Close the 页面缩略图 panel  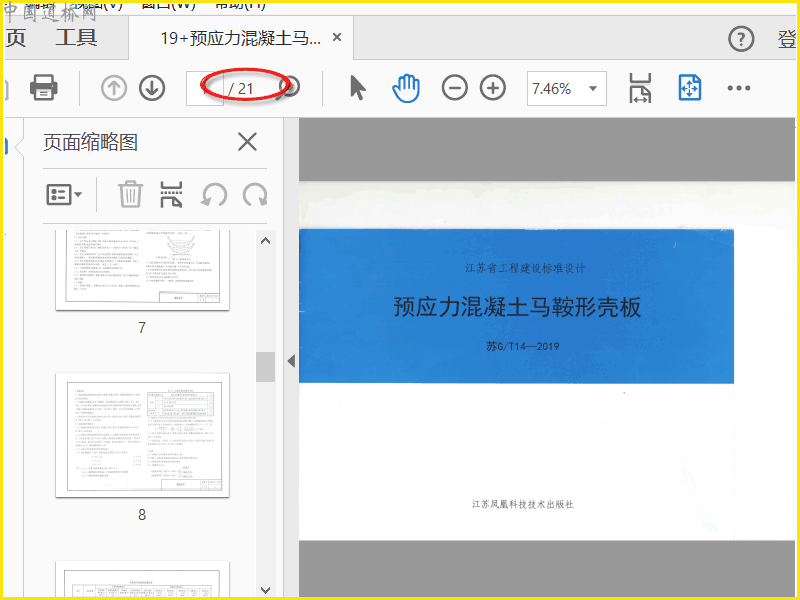(x=247, y=142)
